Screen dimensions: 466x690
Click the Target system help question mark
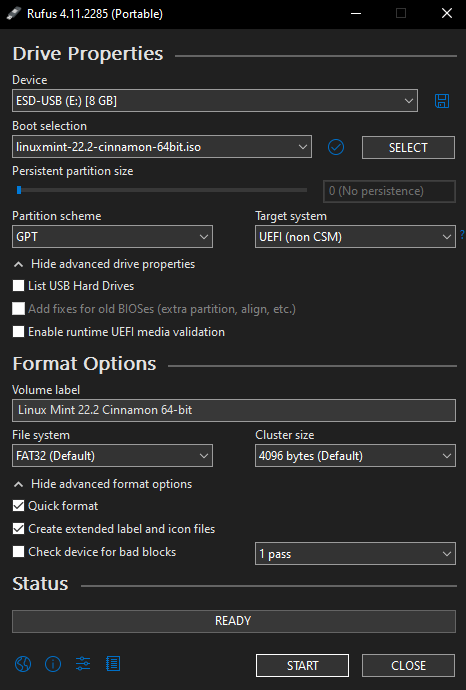pyautogui.click(x=462, y=235)
